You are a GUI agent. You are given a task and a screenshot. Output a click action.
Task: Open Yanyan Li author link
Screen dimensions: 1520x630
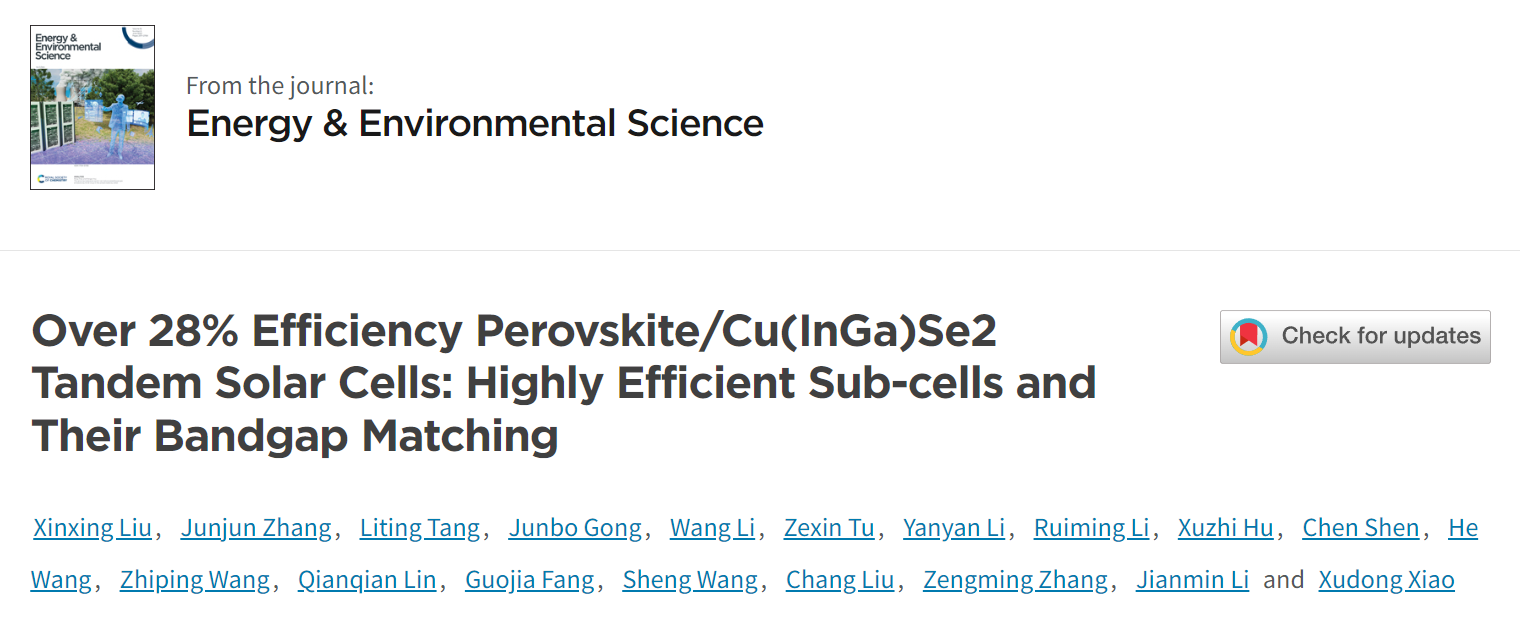pos(954,528)
